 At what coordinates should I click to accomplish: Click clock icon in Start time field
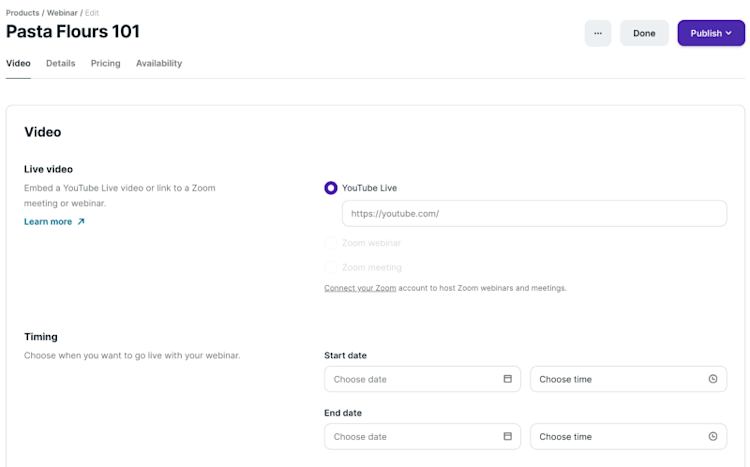(x=712, y=379)
